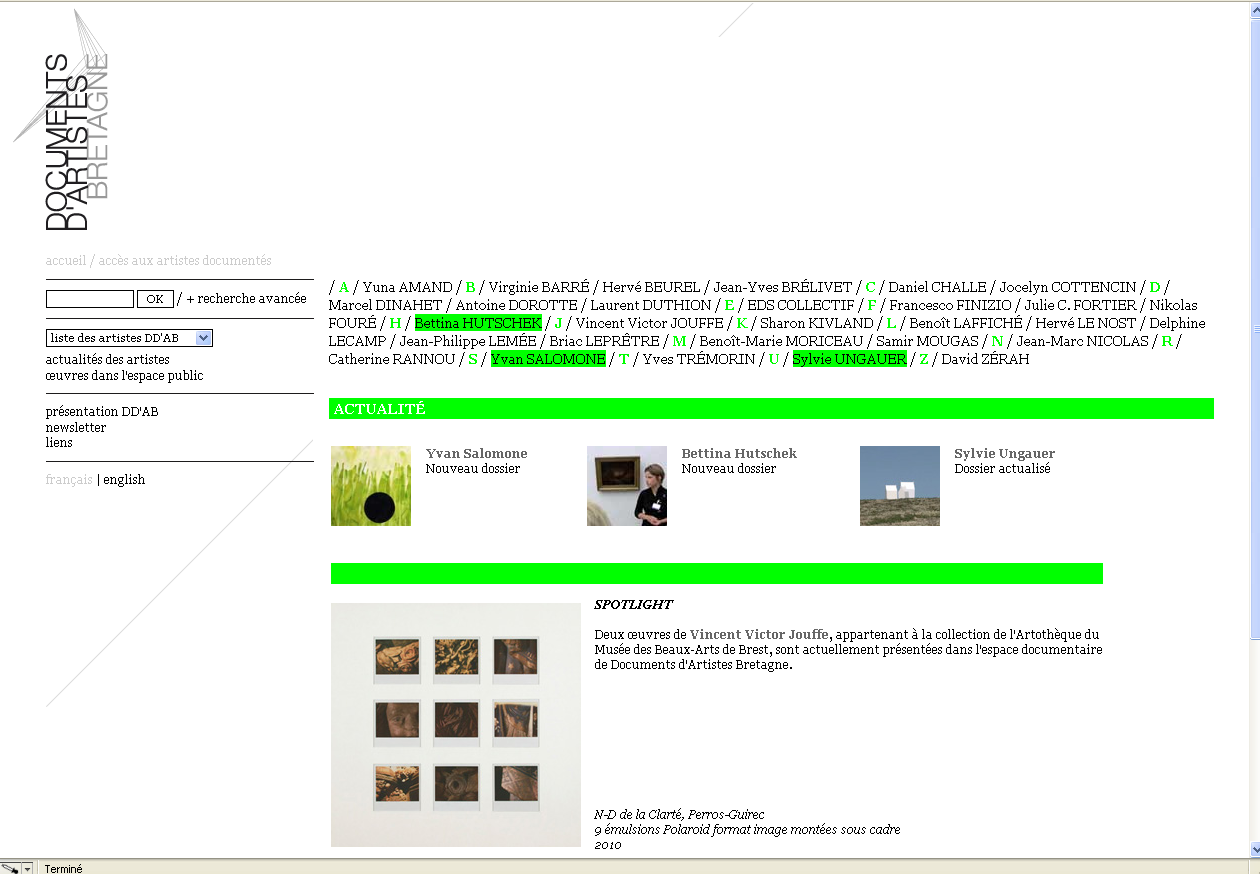Open highlighted Yvan SALOMONE in artist list

[x=548, y=359]
